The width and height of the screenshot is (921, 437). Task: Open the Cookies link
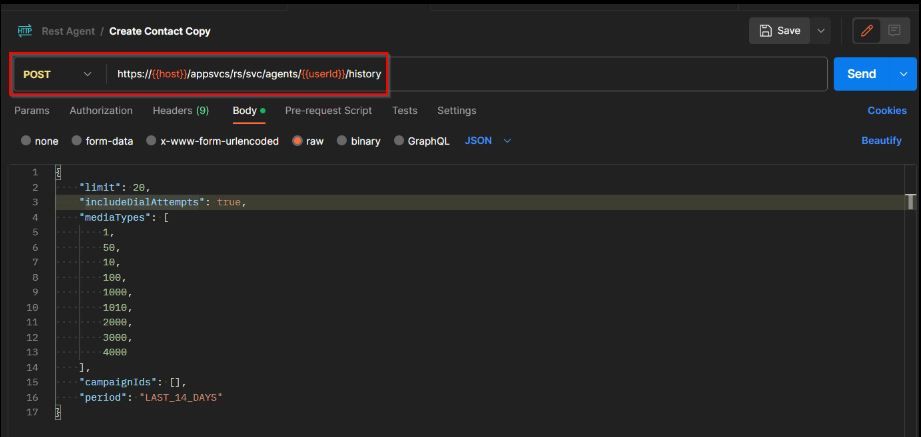(x=887, y=110)
